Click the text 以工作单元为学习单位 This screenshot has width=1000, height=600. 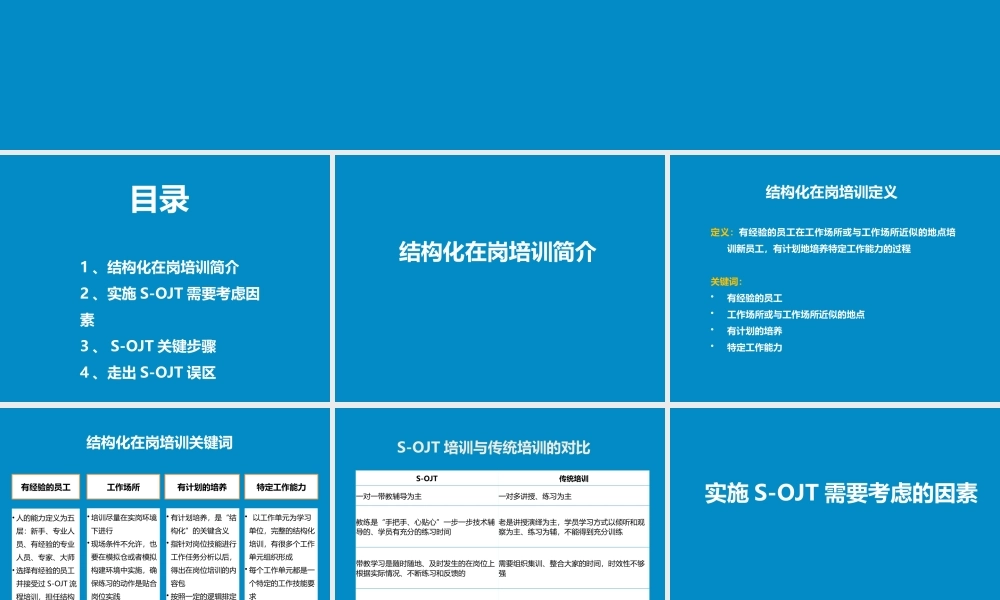(282, 524)
